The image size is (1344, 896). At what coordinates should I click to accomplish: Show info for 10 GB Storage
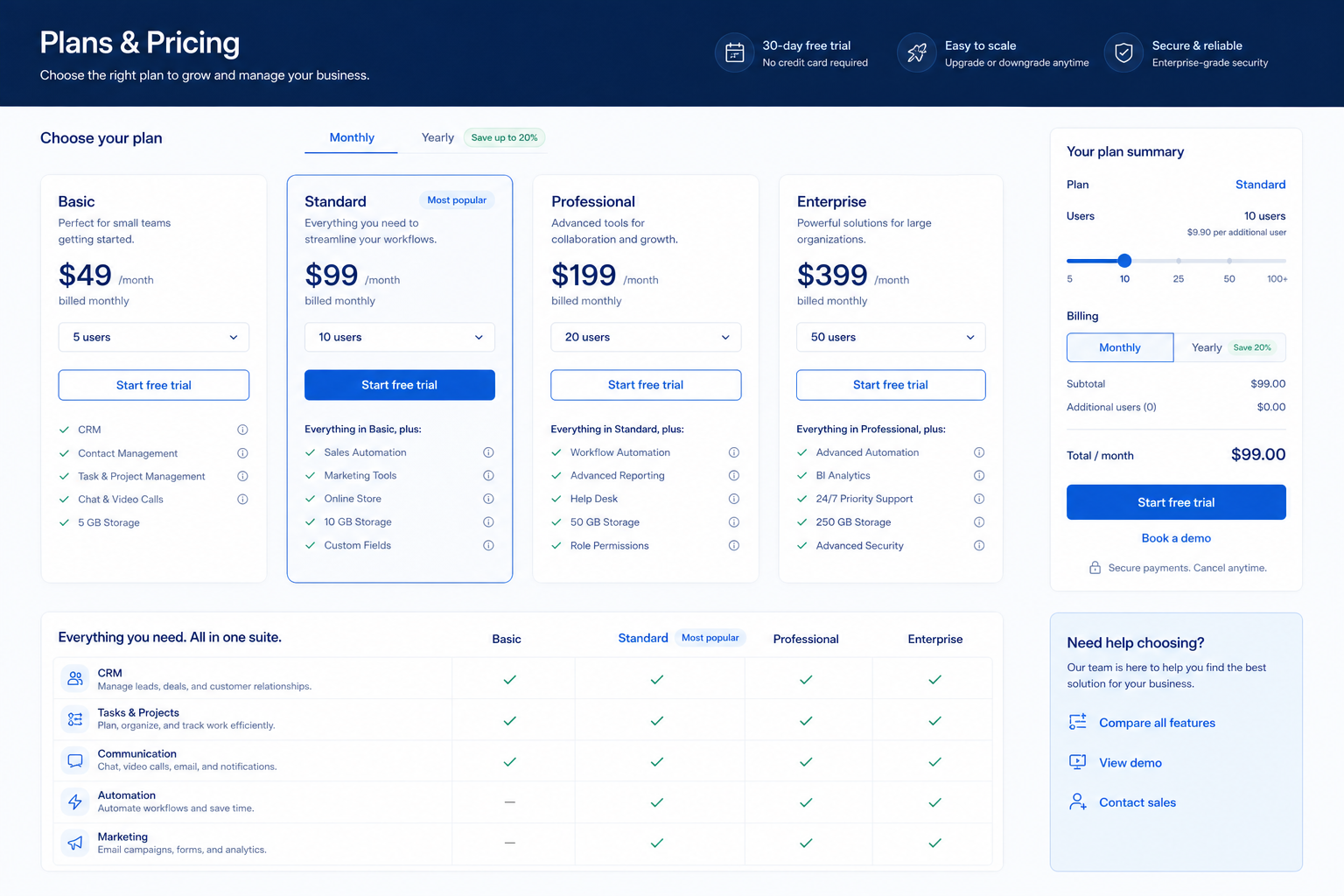488,522
